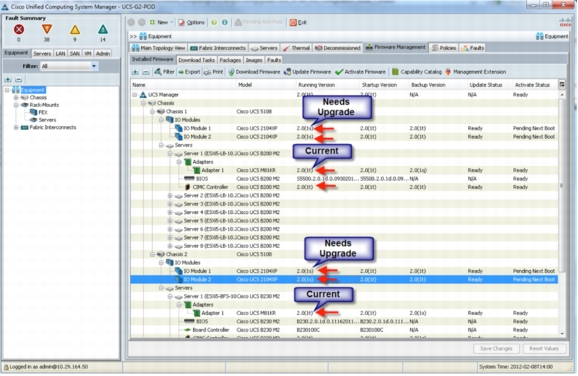Open the New menu

point(161,22)
